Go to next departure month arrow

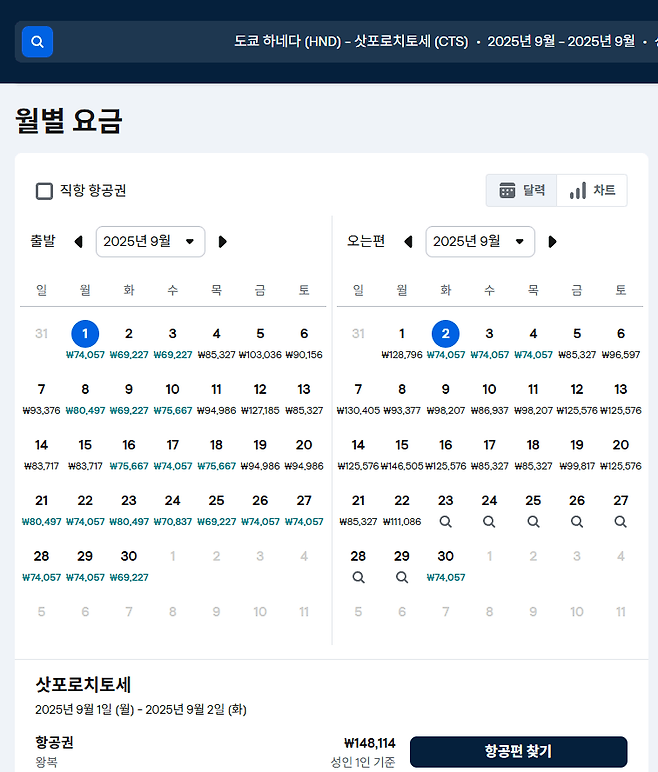tap(223, 241)
